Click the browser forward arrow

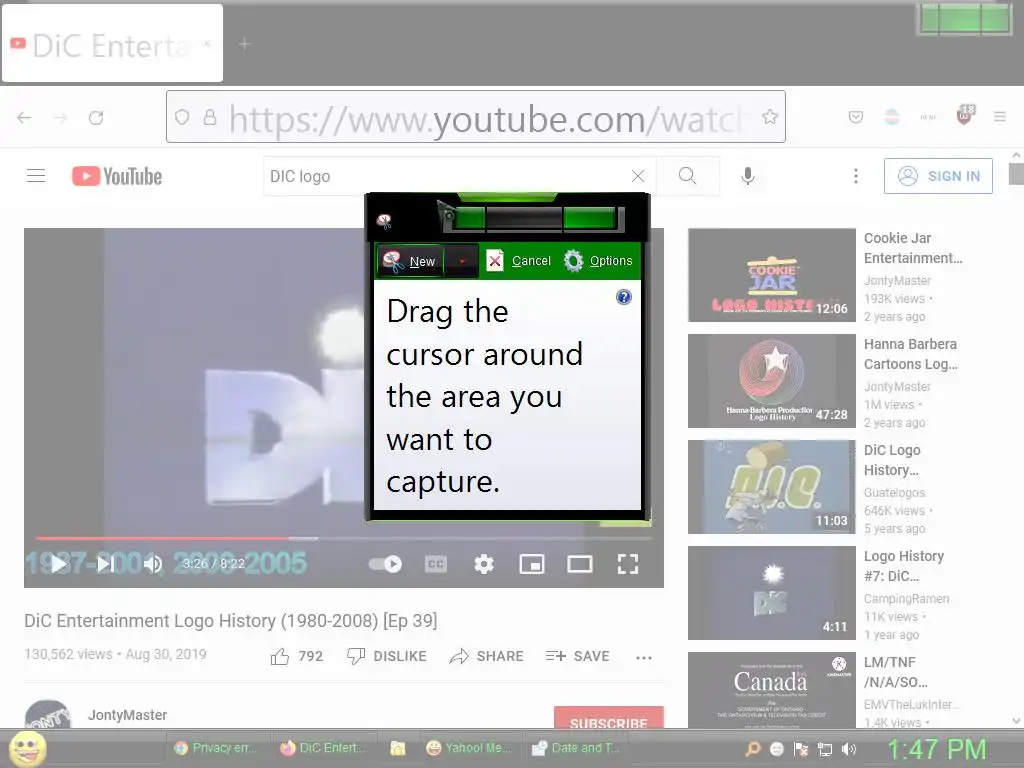[x=60, y=118]
